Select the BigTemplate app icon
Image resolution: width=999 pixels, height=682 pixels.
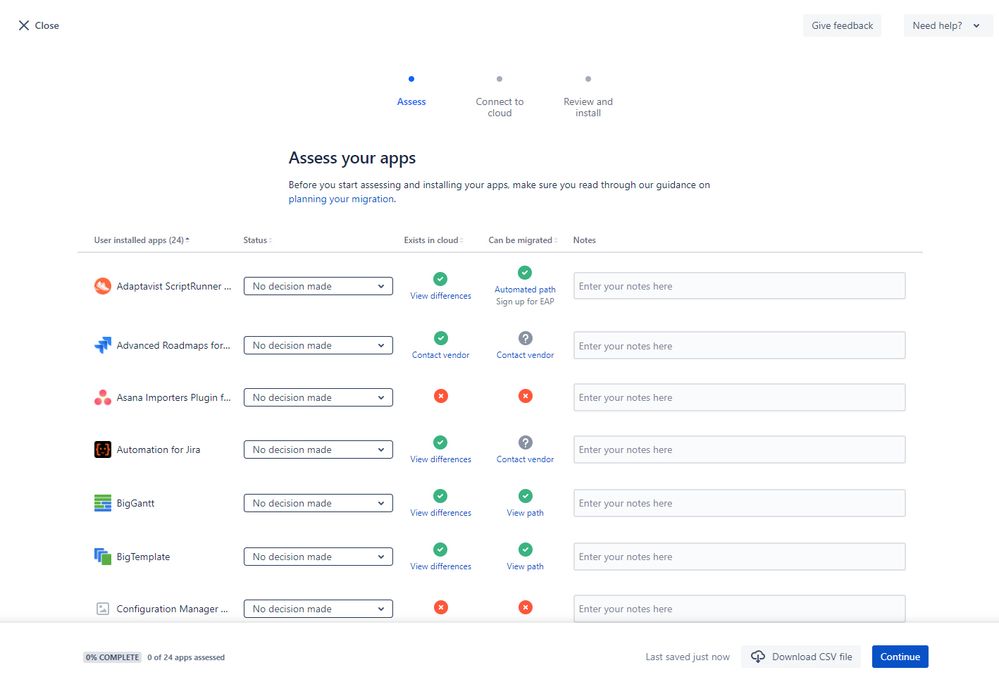coord(102,556)
